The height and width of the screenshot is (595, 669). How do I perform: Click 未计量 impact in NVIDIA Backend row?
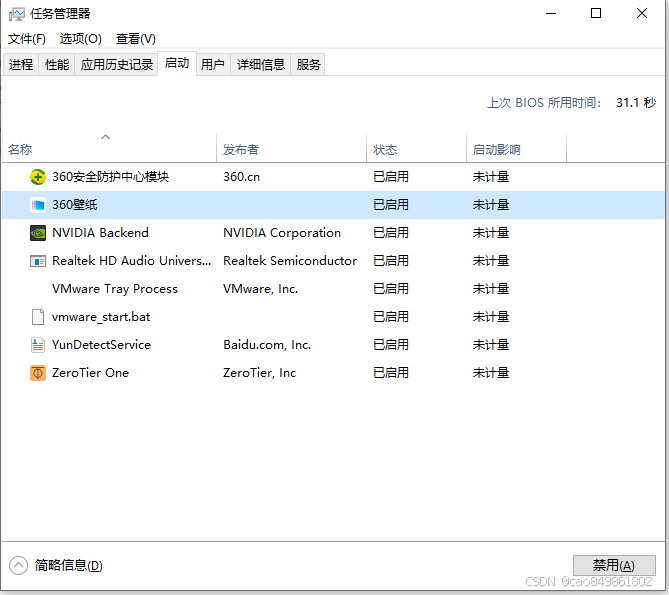pos(491,233)
